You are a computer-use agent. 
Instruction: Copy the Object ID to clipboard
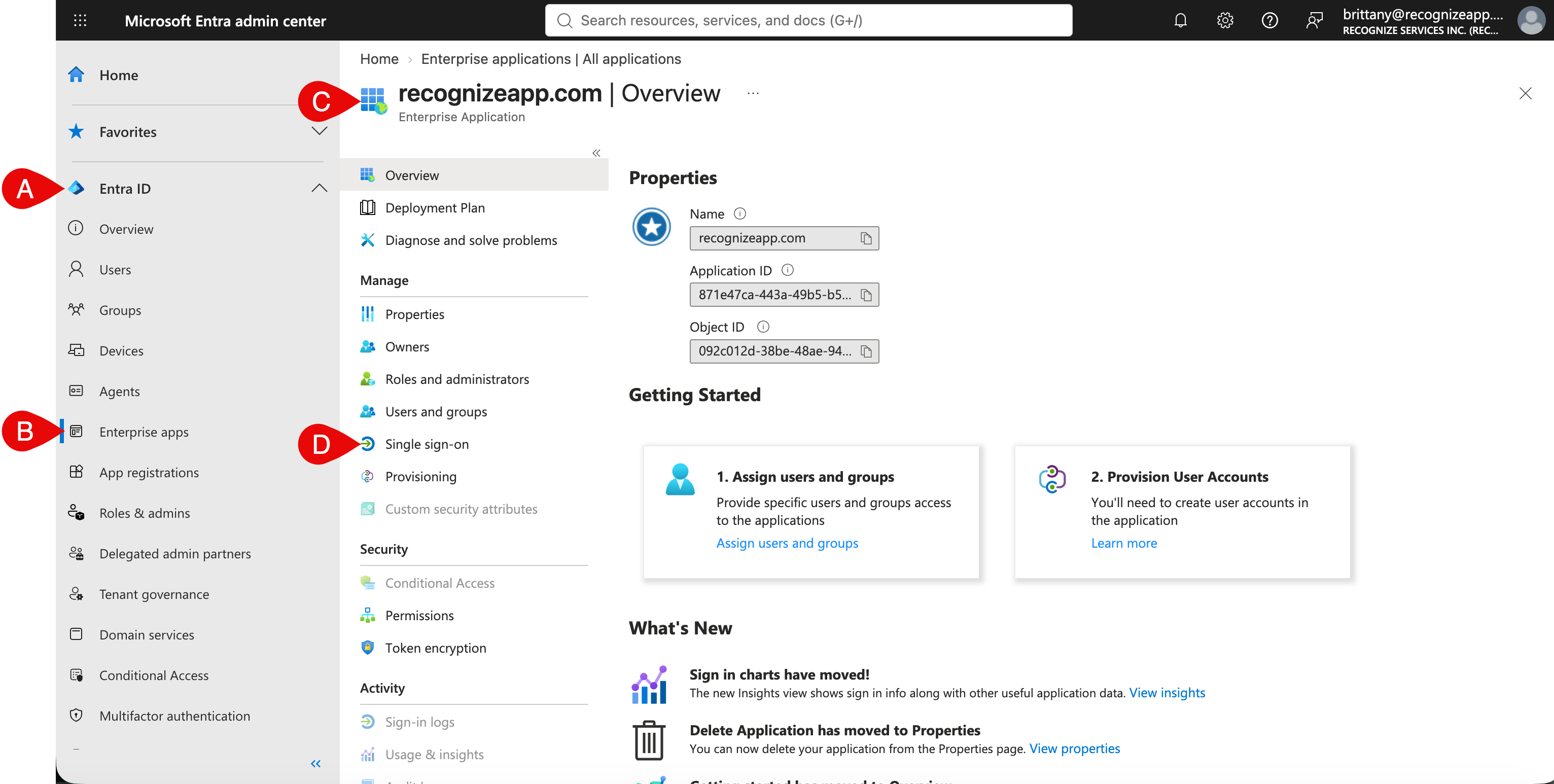pos(866,351)
